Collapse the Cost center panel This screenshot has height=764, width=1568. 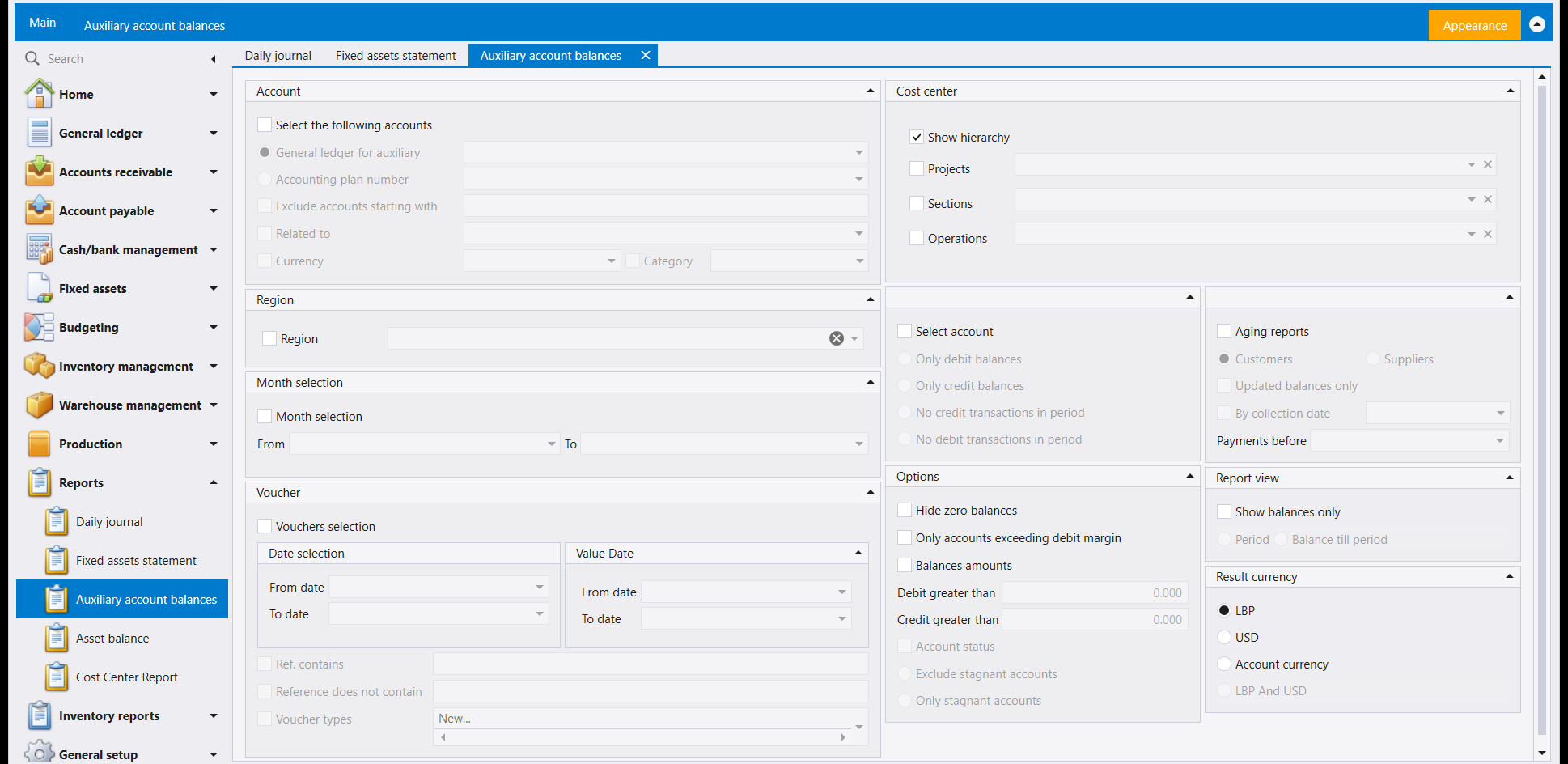[x=1511, y=91]
